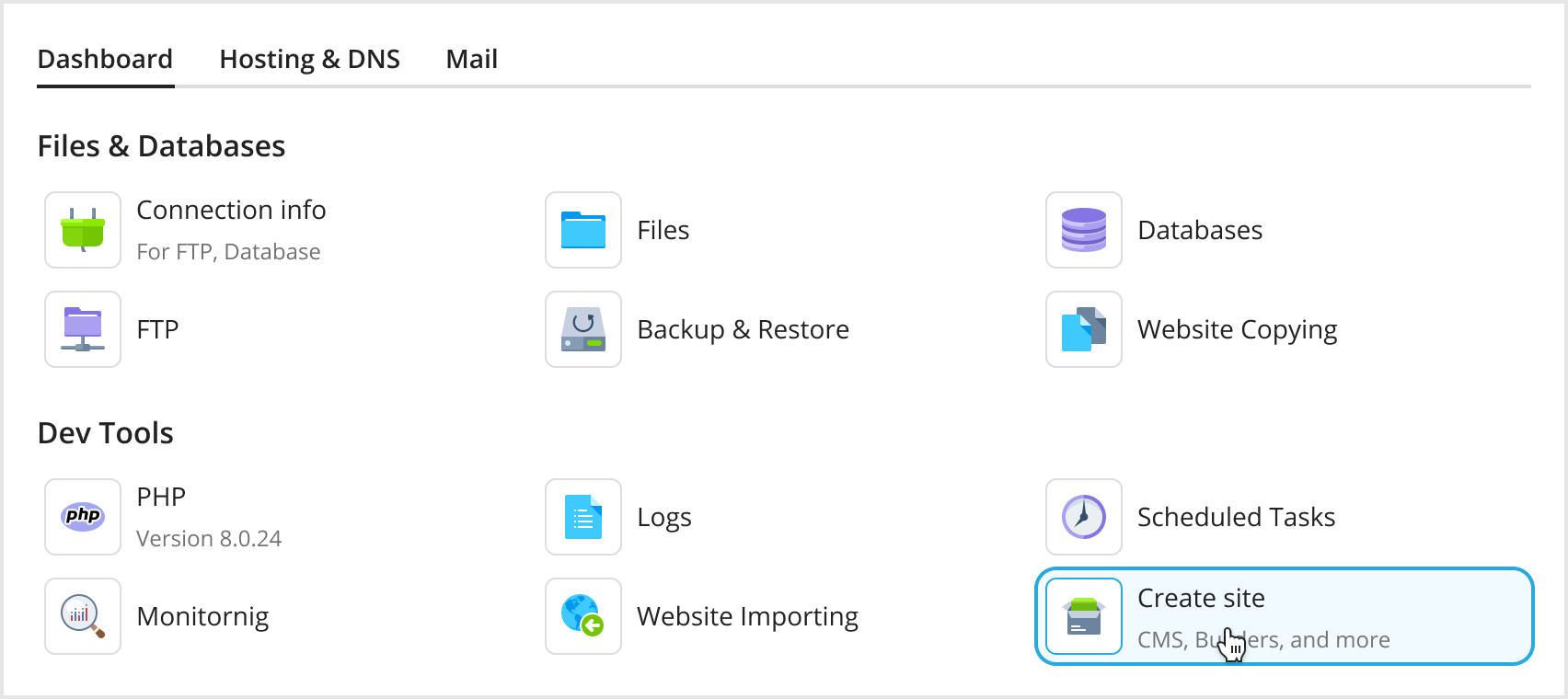Open the Scheduled Tasks clock icon
Screen dimensions: 1568x699
click(1084, 517)
